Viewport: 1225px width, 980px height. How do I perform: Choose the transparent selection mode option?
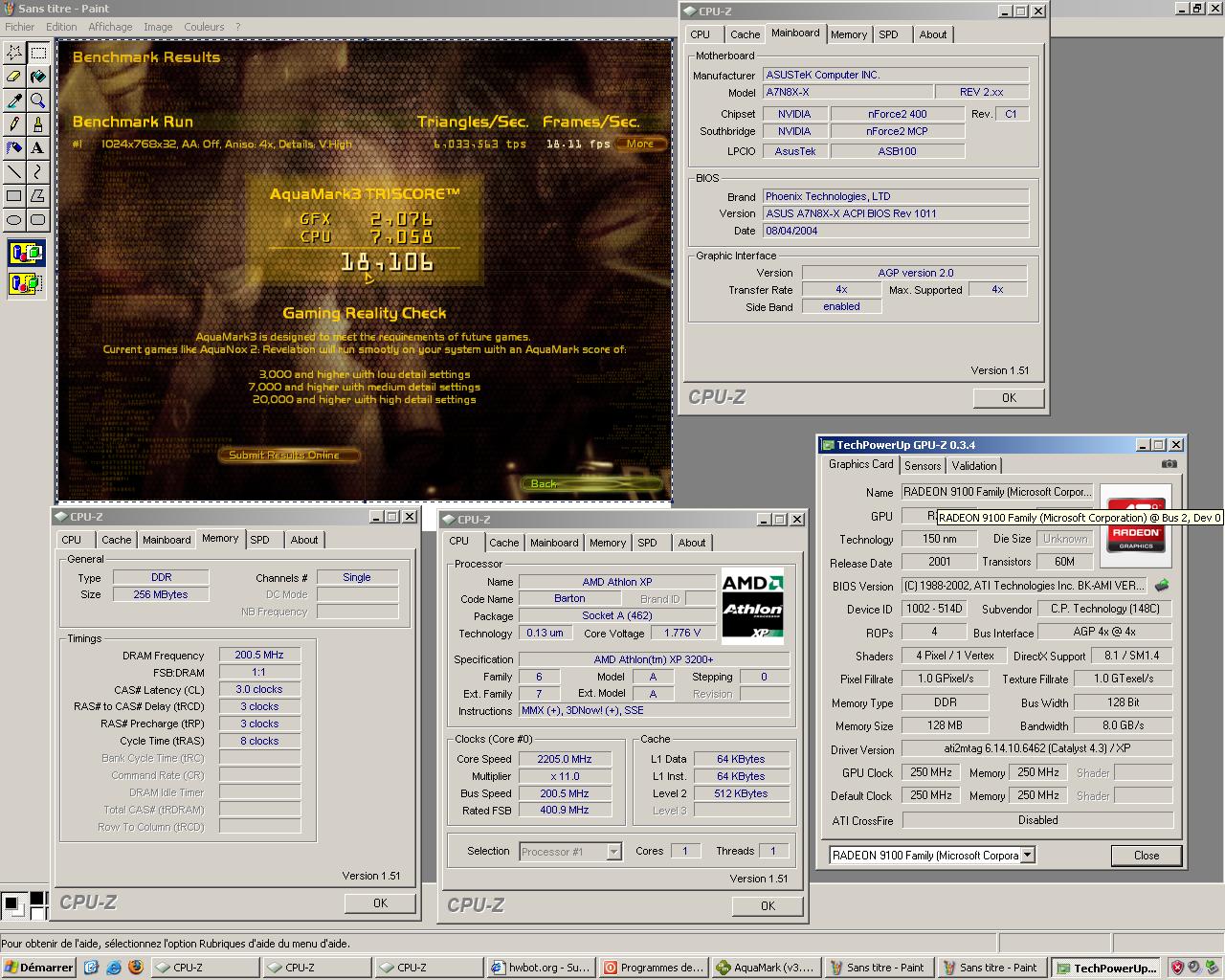26,283
